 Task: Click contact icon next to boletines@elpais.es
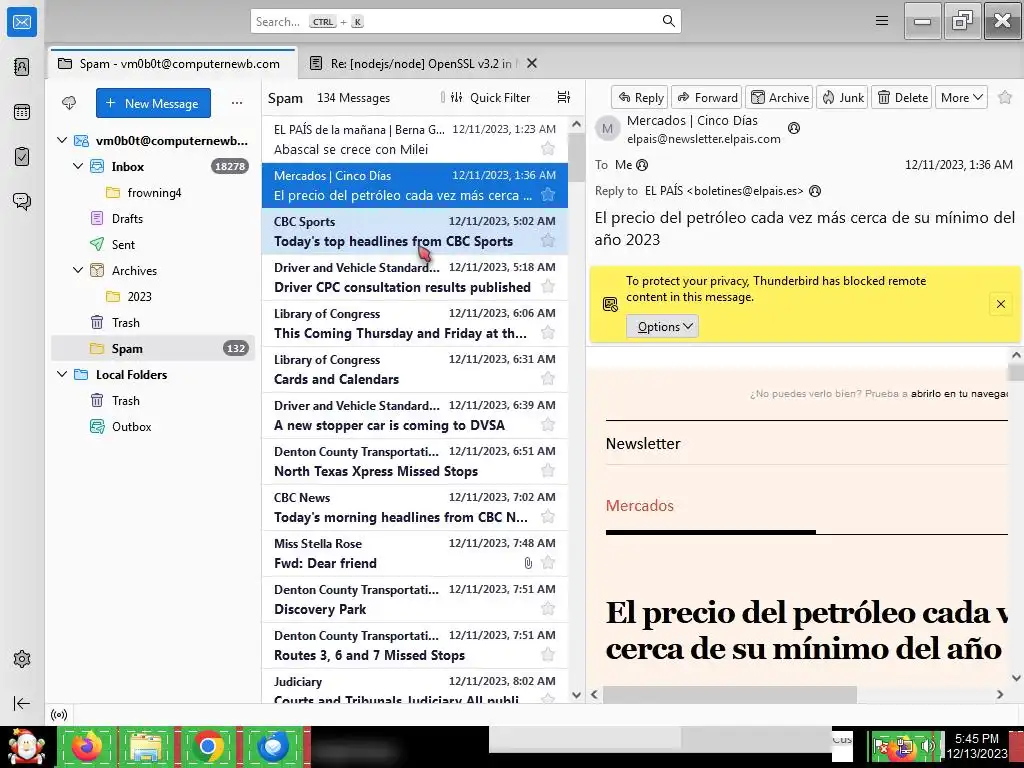[815, 191]
